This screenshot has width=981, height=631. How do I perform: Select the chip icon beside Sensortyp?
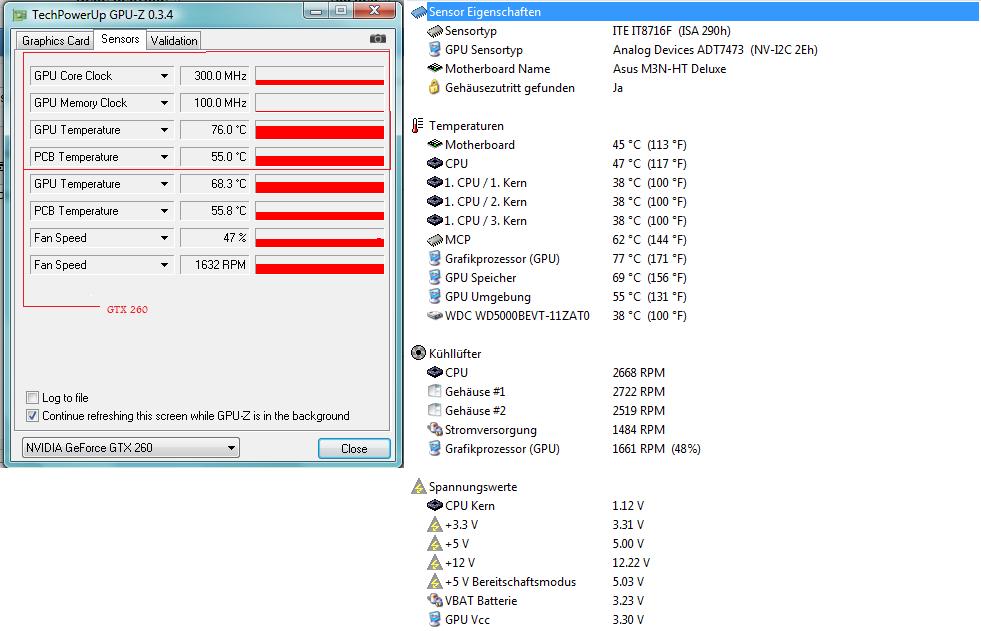tap(435, 31)
